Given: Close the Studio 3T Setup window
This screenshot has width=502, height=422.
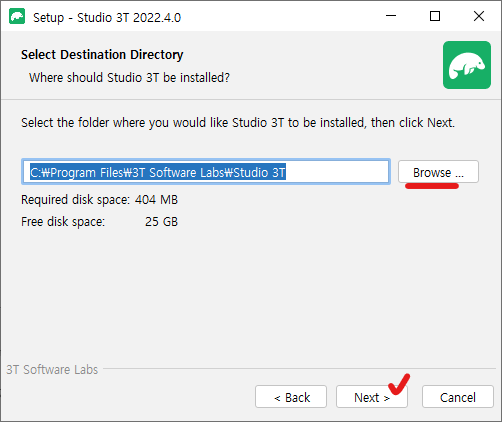Looking at the screenshot, I should click(479, 16).
